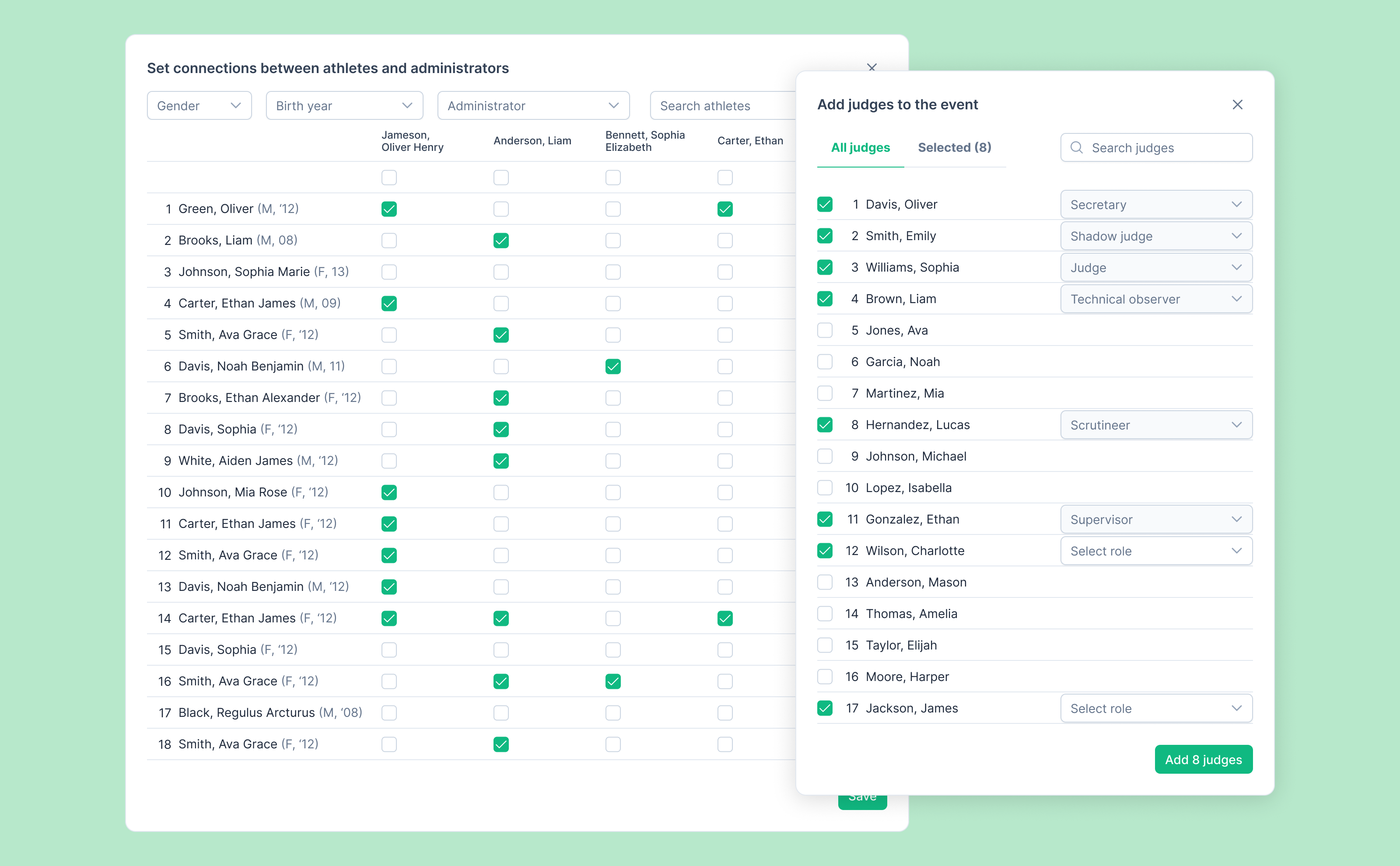Viewport: 1400px width, 866px height.
Task: Check Jameson for athlete Johnson, Sophia Marie
Action: click(389, 272)
